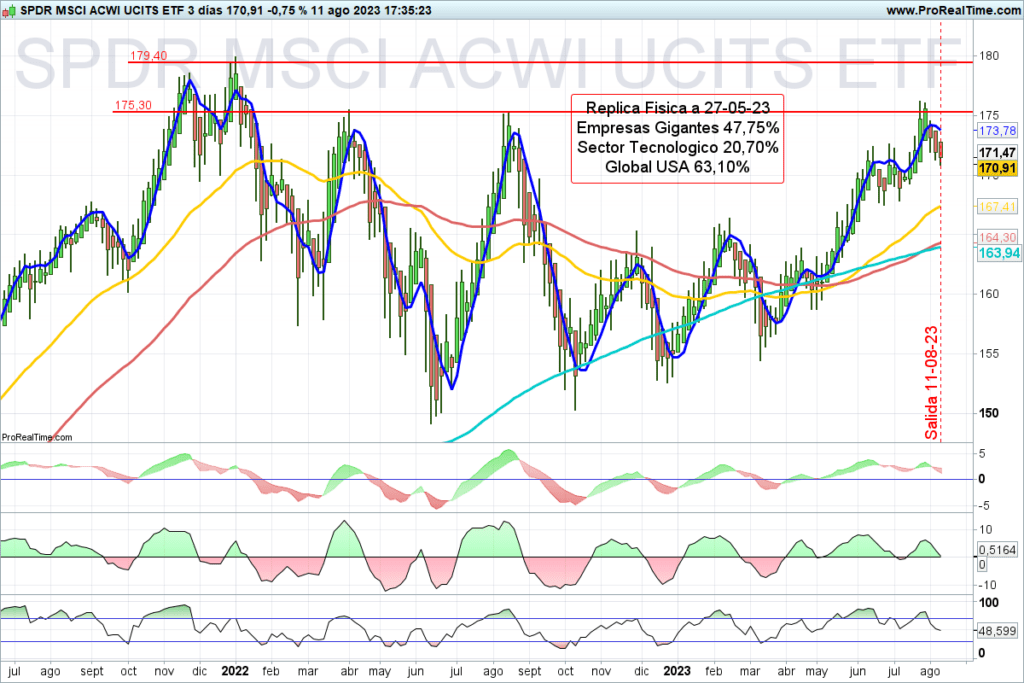This screenshot has height=683, width=1024.
Task: Open the www.ProRealTime.com link
Action: coord(953,10)
